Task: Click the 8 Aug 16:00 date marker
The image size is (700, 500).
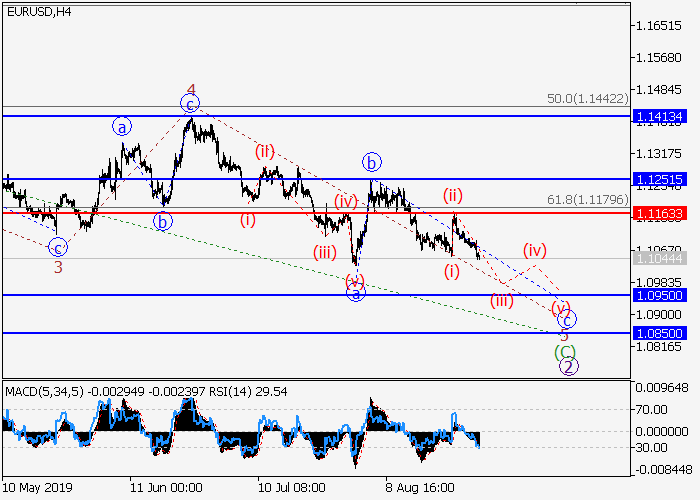Action: coord(422,489)
